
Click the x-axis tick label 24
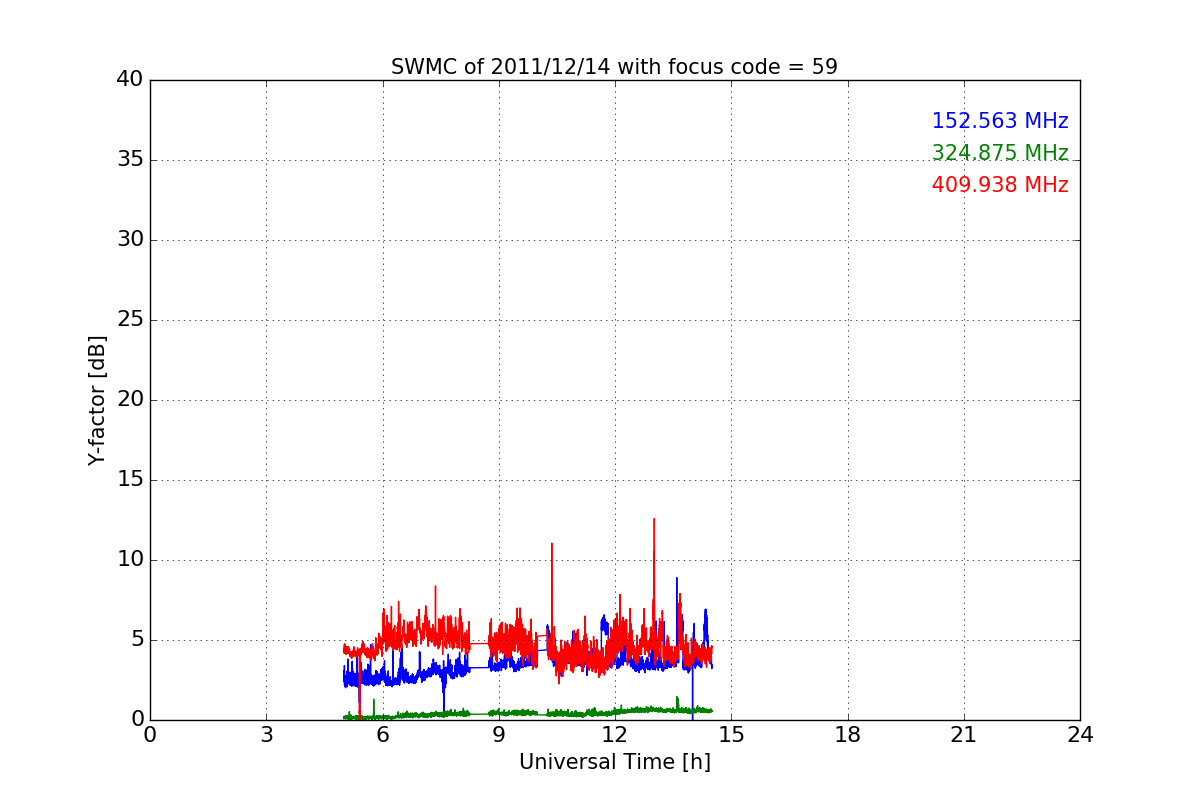point(1080,735)
